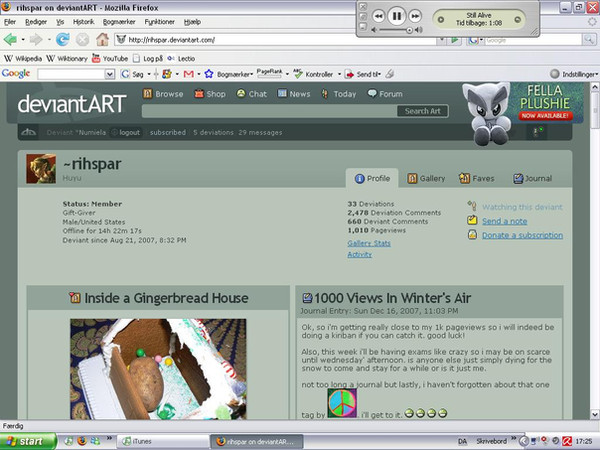Open the Activity link
This screenshot has height=450, width=600.
[x=359, y=254]
